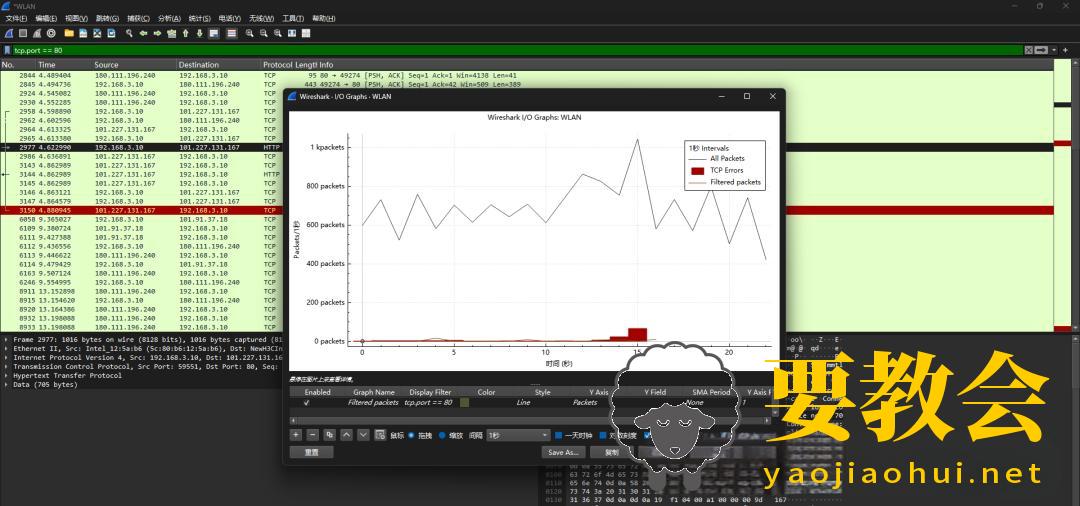Reset text to normal size icon
Viewport: 1080px width, 506px height.
click(x=278, y=33)
